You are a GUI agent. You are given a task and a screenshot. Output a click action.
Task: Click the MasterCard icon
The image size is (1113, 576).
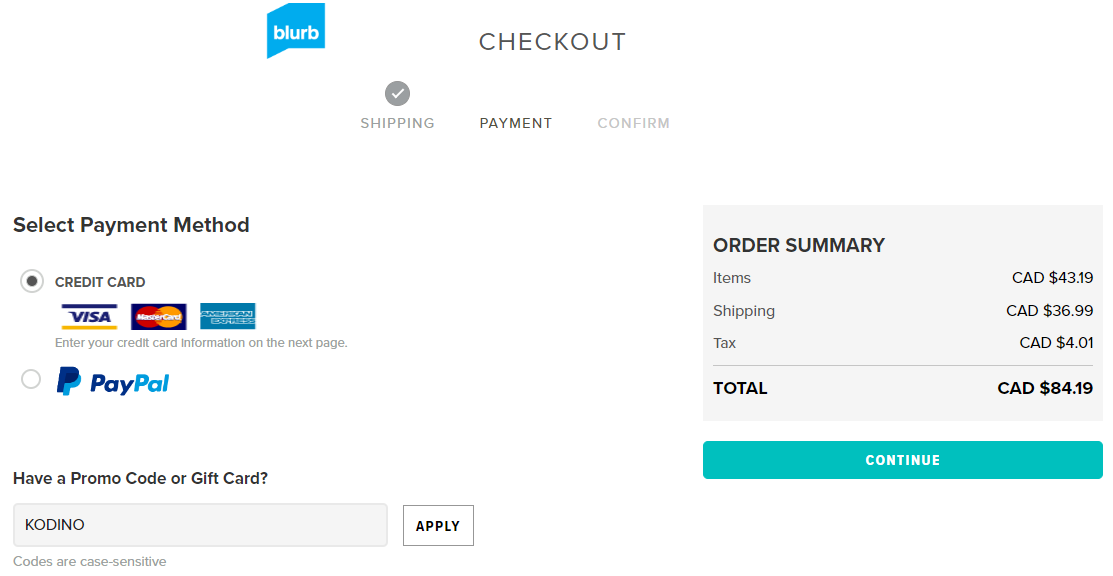(x=159, y=317)
